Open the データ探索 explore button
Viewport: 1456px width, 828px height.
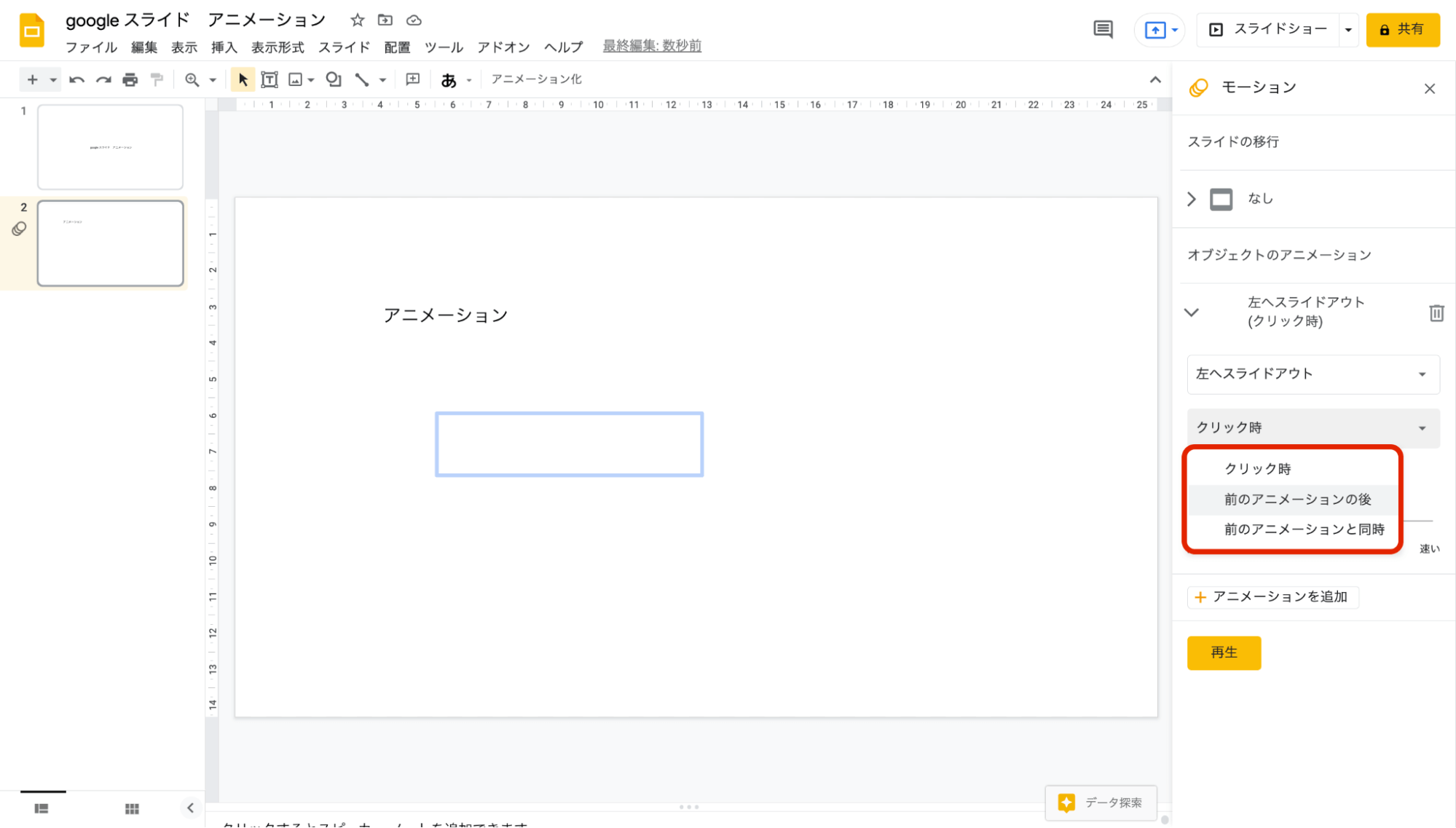coord(1101,803)
